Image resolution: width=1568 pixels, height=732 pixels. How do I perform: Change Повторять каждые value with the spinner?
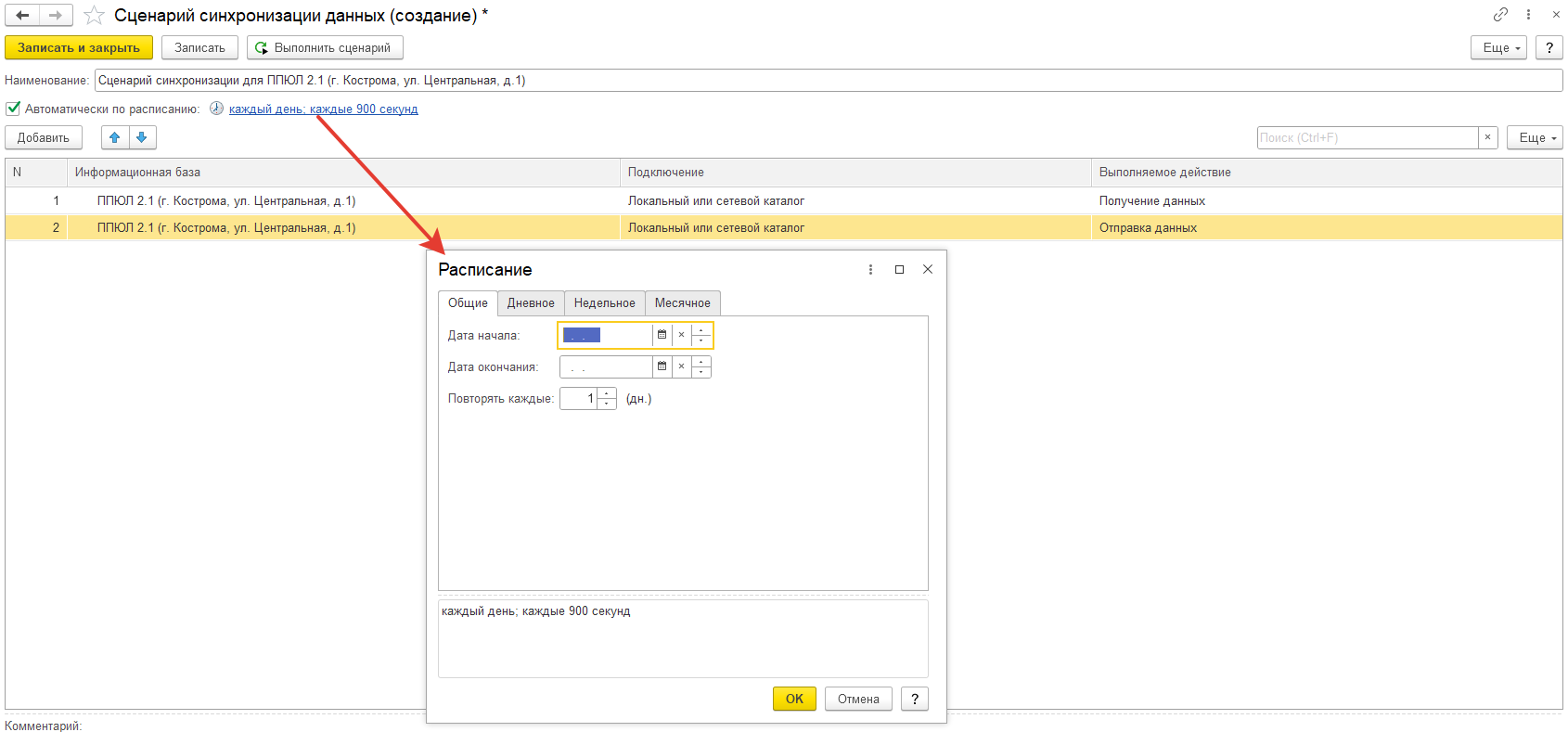coord(607,398)
